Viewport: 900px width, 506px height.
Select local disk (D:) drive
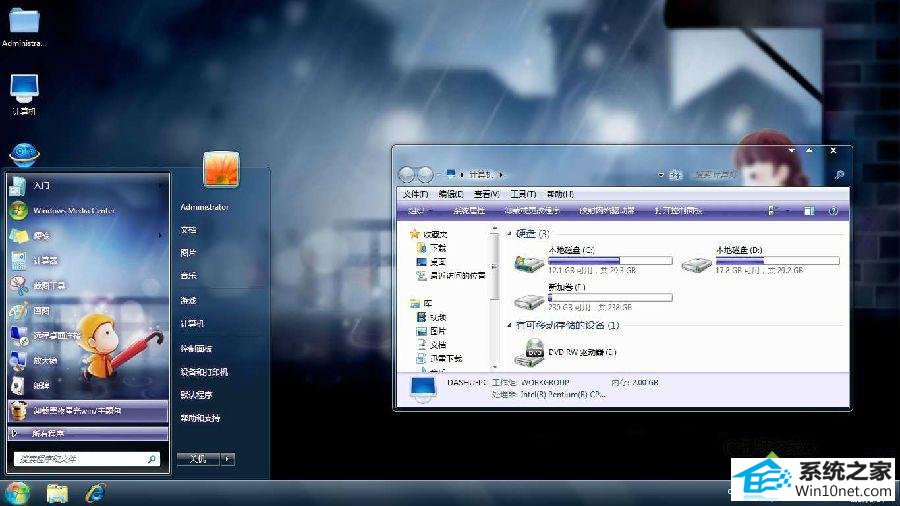[760, 260]
